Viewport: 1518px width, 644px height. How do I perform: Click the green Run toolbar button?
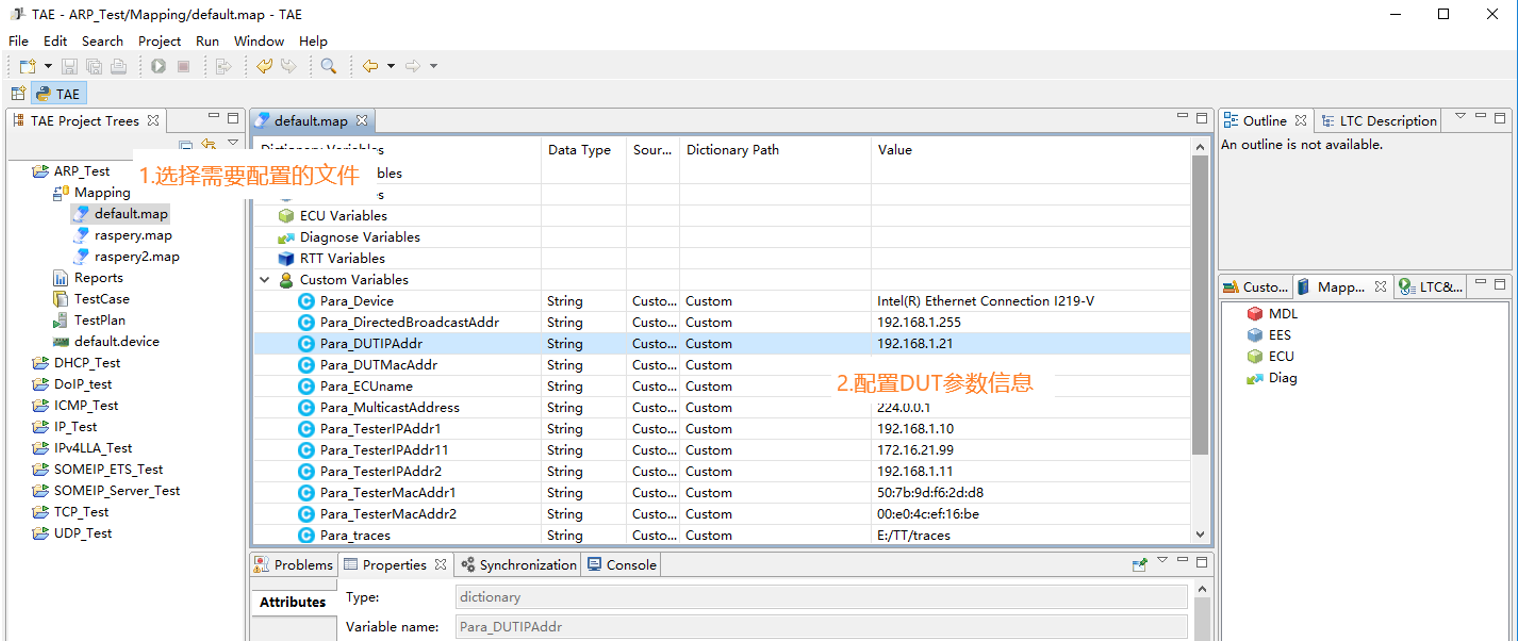click(x=159, y=66)
